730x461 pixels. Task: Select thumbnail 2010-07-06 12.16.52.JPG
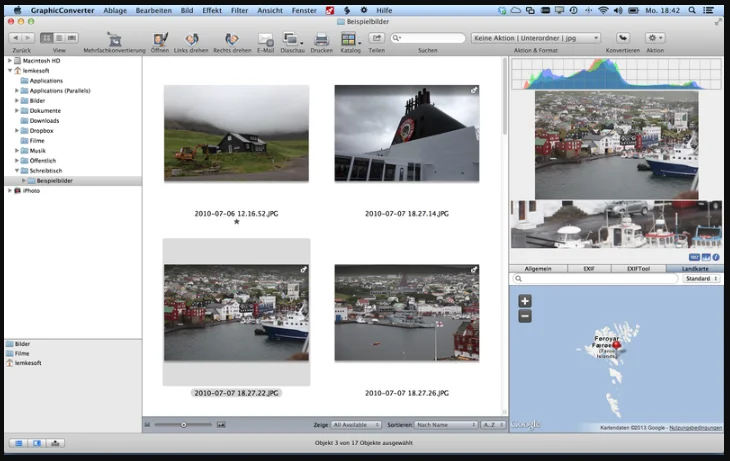click(236, 133)
